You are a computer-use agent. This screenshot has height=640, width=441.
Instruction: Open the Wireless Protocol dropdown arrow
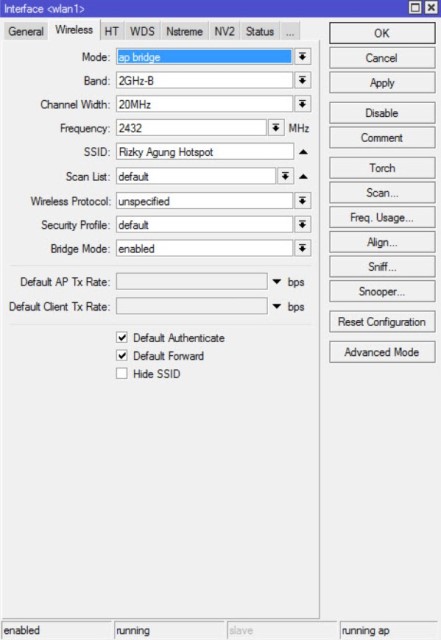pyautogui.click(x=302, y=201)
